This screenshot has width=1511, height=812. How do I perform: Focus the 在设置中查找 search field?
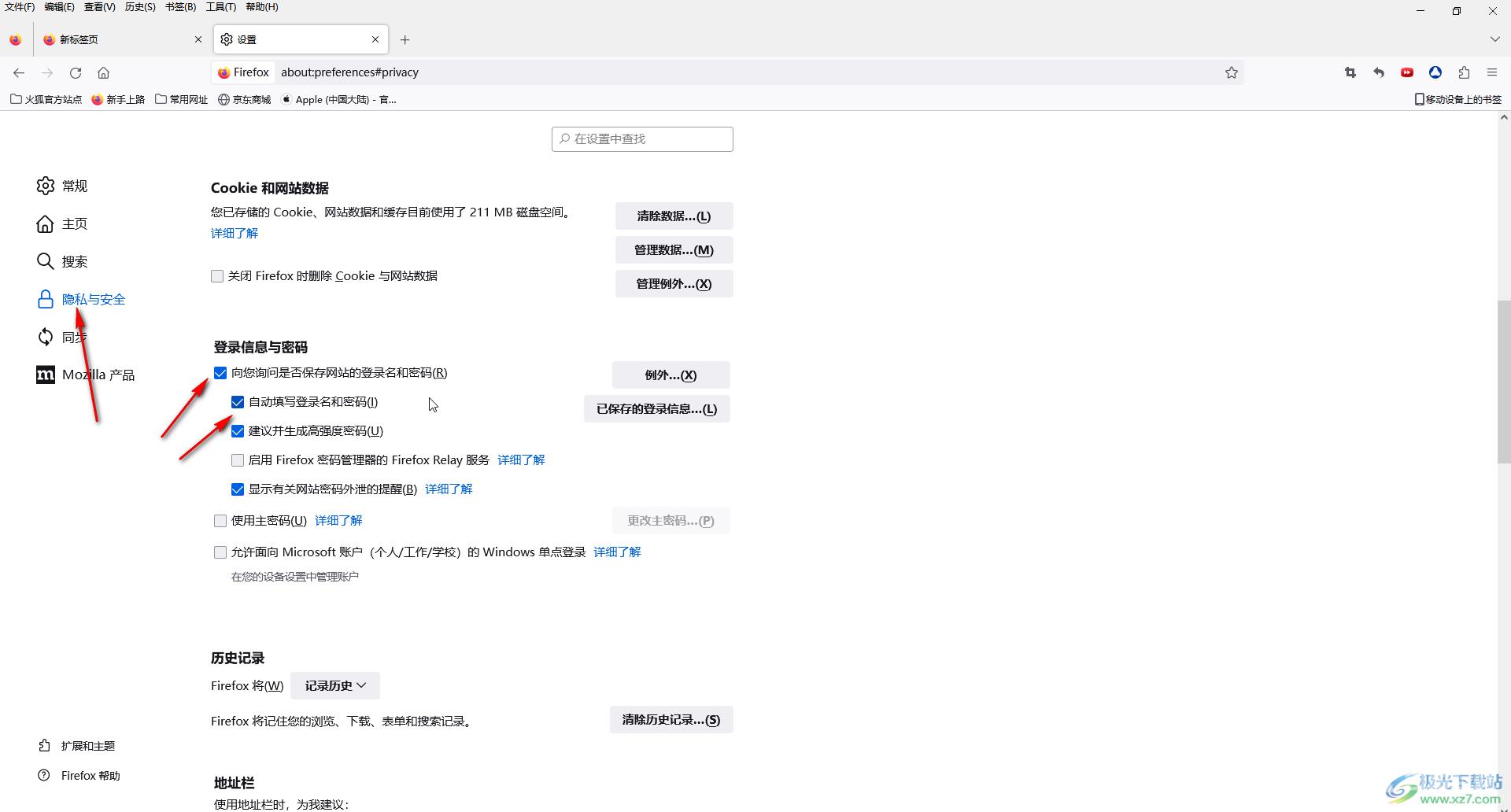[642, 138]
